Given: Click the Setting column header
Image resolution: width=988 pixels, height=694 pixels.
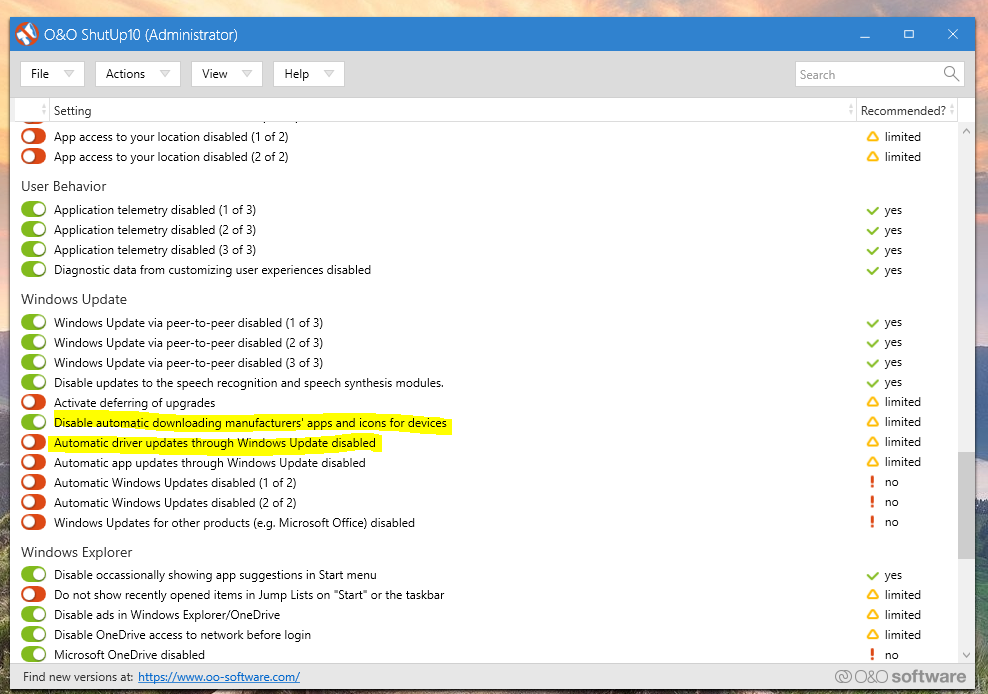Looking at the screenshot, I should [452, 110].
